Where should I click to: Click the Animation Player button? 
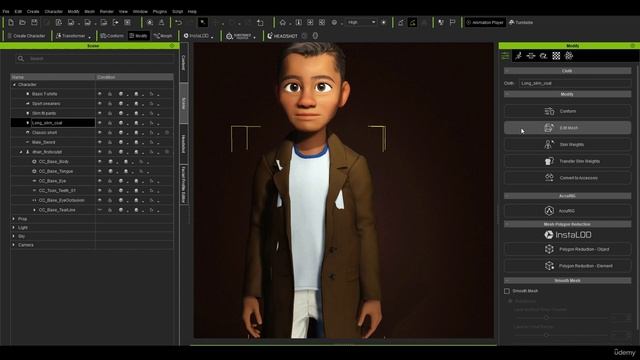[x=485, y=22]
